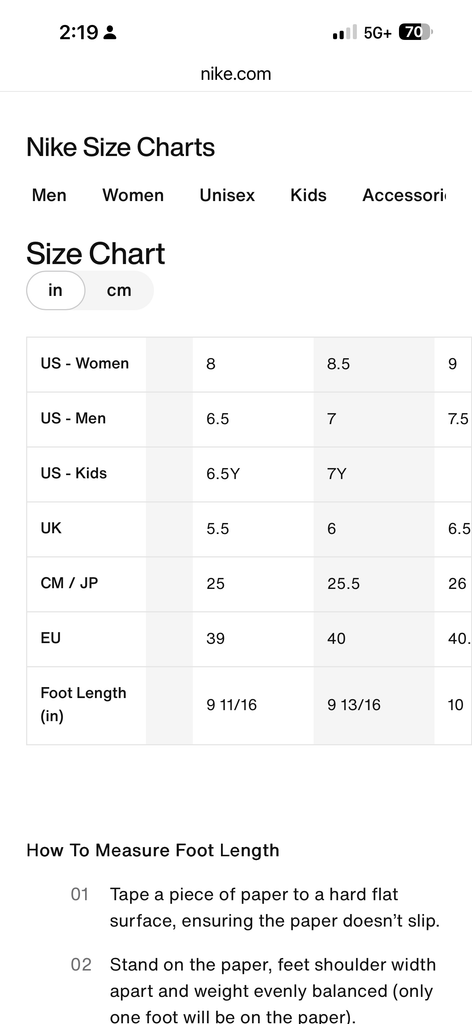Select the Kids size chart tab

[x=308, y=195]
